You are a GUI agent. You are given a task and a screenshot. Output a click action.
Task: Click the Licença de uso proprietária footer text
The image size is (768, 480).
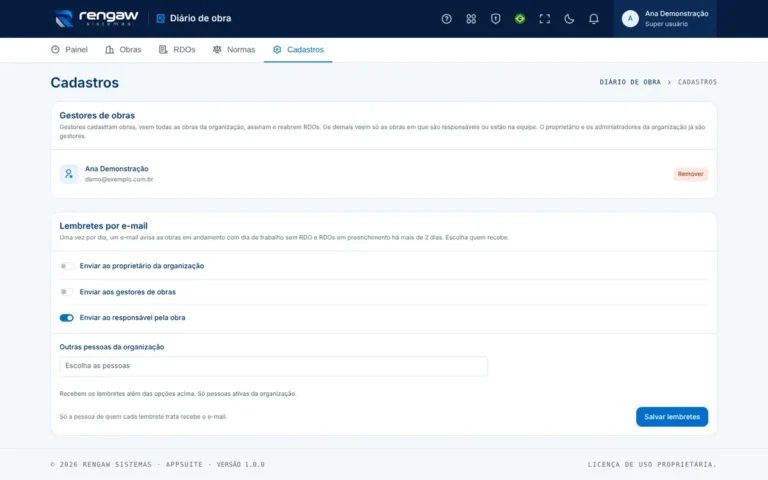point(652,464)
